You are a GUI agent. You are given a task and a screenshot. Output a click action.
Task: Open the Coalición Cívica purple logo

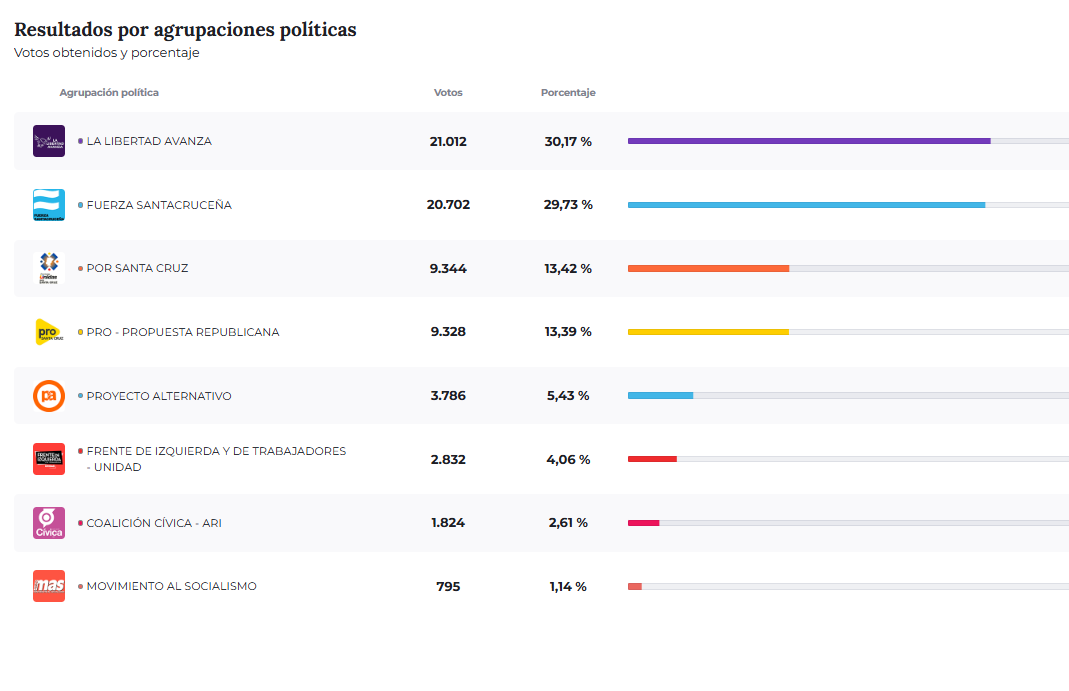click(48, 522)
